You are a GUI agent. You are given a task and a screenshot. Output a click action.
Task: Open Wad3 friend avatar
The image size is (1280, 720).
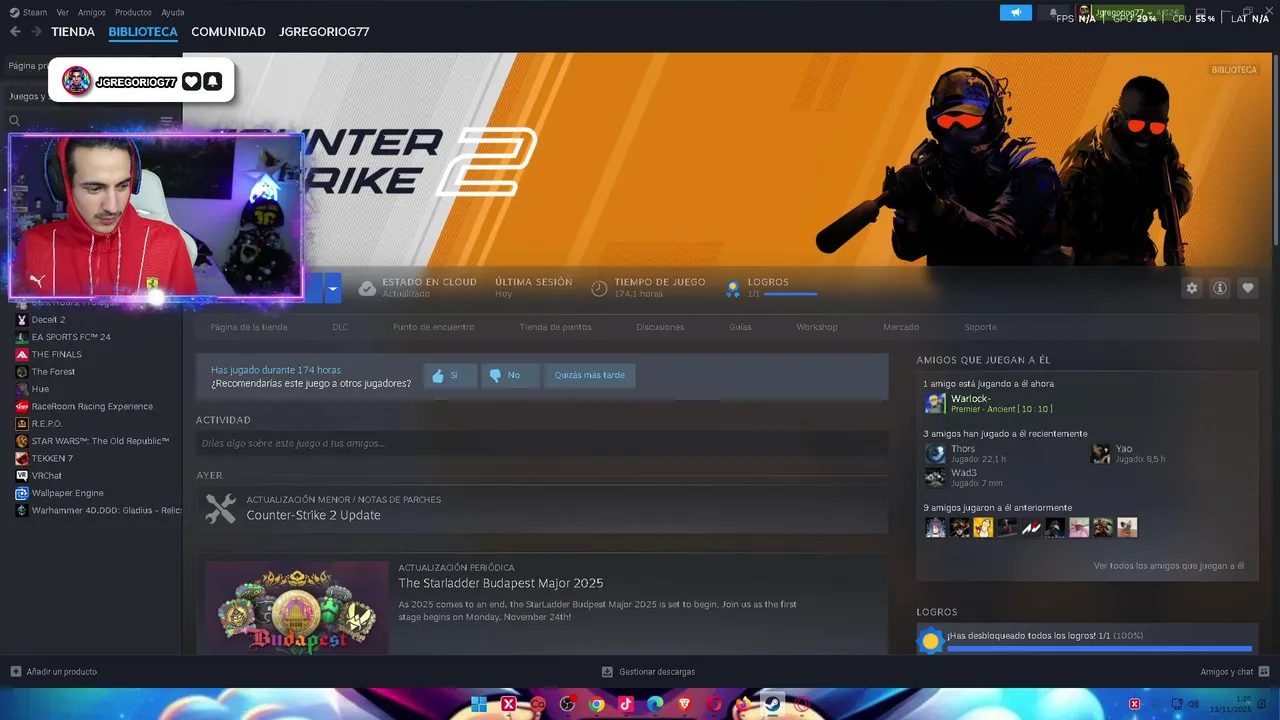pyautogui.click(x=935, y=478)
